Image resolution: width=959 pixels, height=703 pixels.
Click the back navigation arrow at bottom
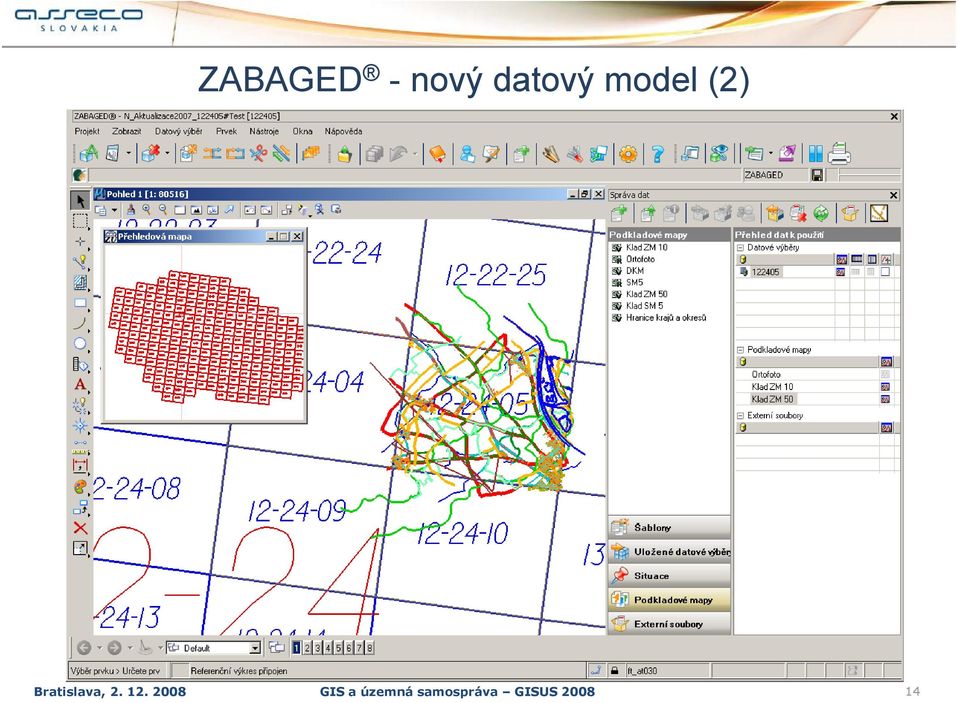[84, 647]
